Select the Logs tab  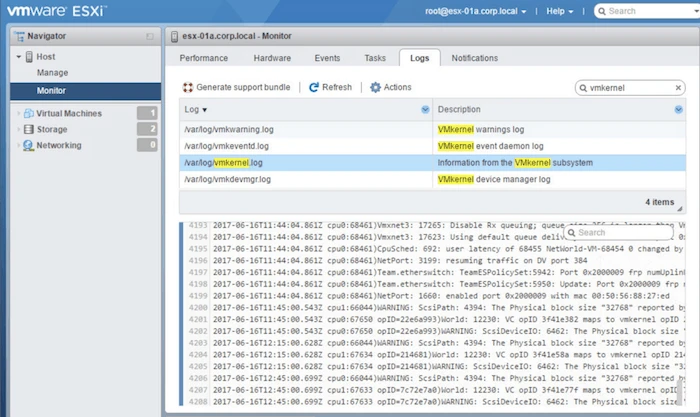coord(420,58)
